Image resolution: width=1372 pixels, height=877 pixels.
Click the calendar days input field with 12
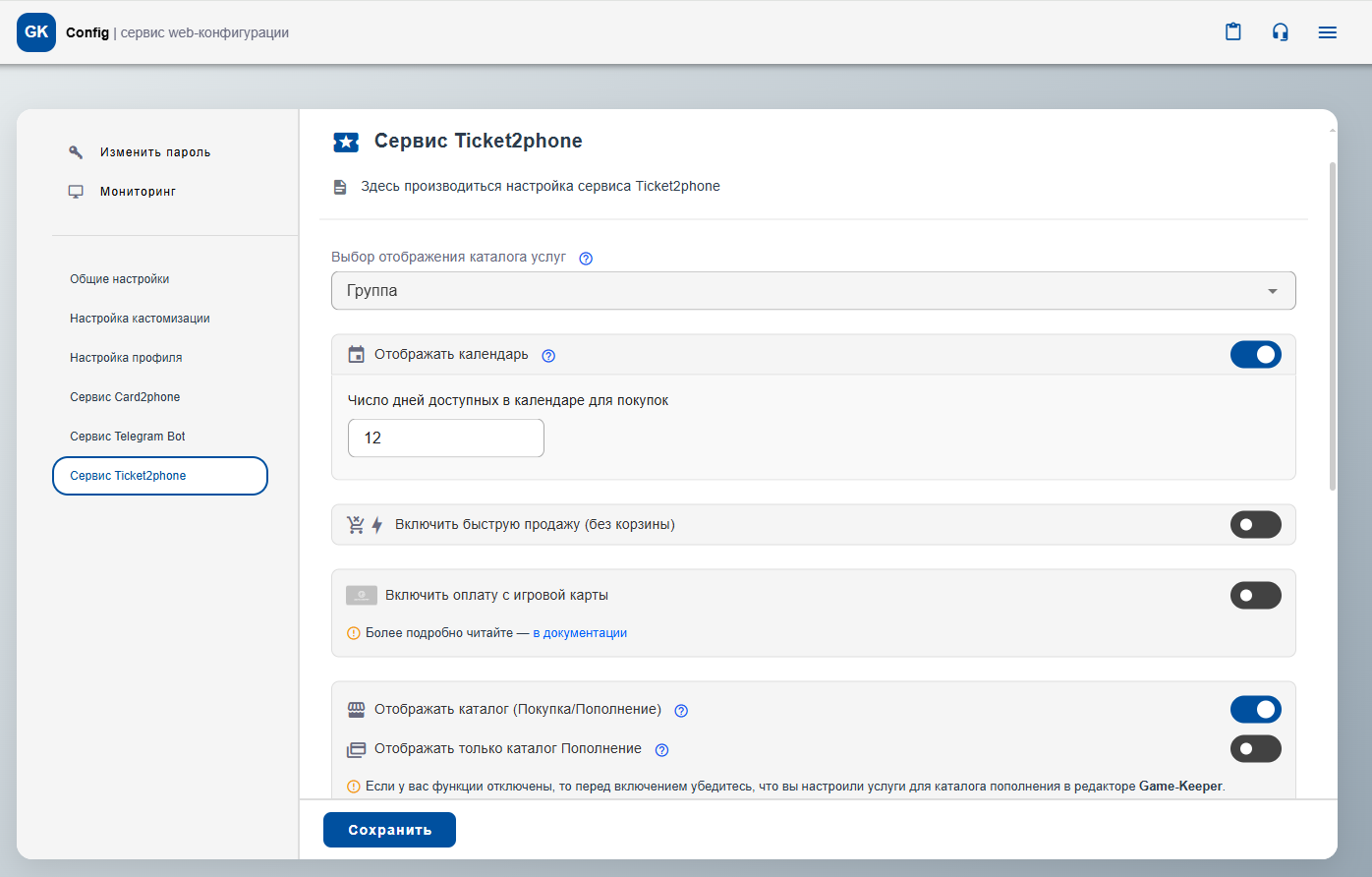[446, 438]
